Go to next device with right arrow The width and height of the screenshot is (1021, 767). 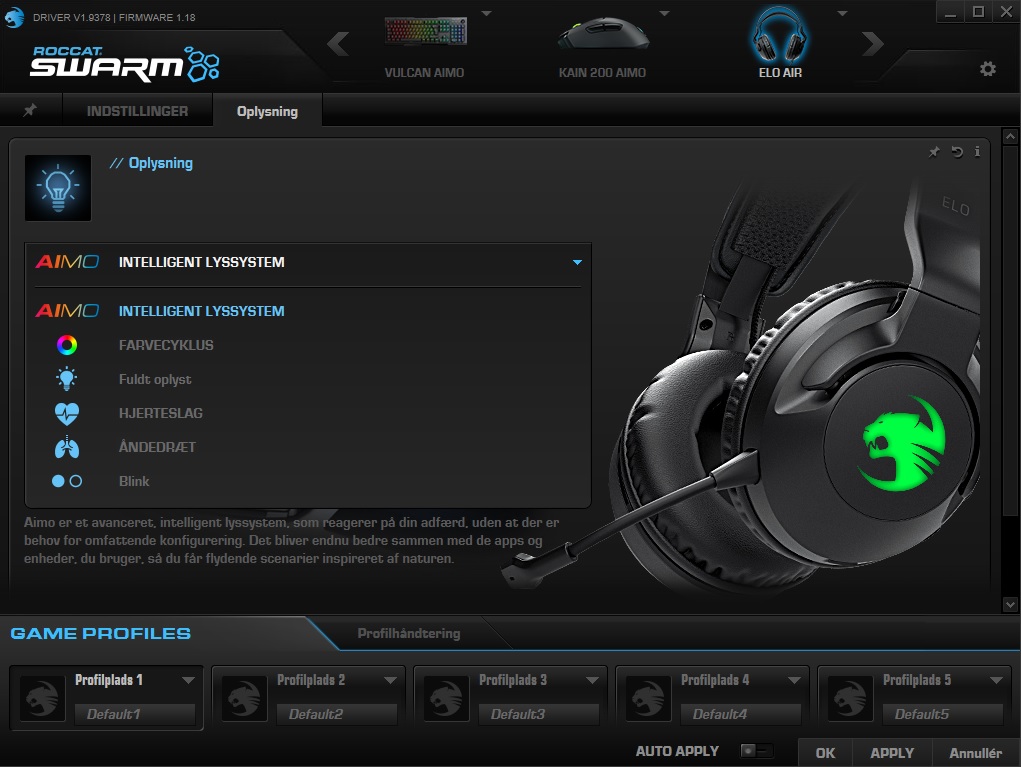[x=873, y=44]
